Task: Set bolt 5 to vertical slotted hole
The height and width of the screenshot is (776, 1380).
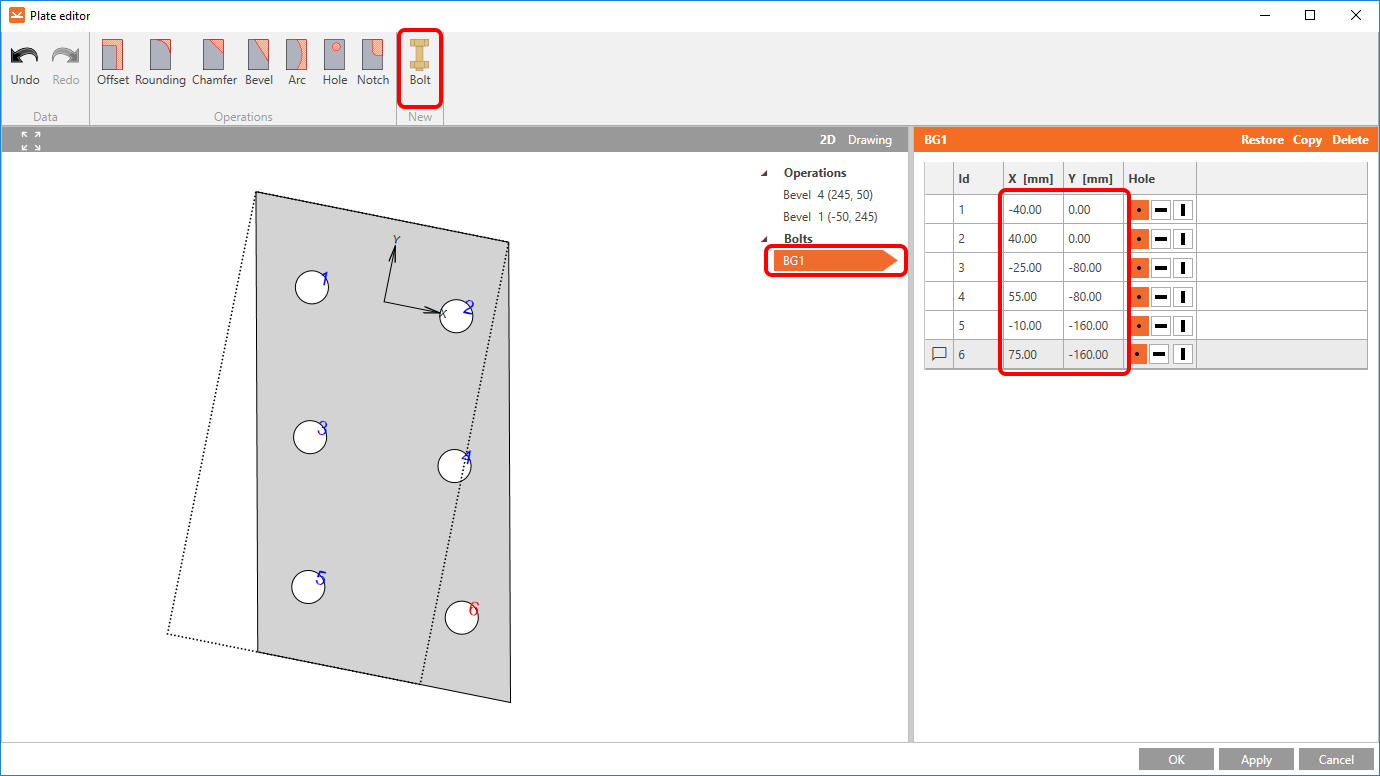Action: pyautogui.click(x=1183, y=326)
